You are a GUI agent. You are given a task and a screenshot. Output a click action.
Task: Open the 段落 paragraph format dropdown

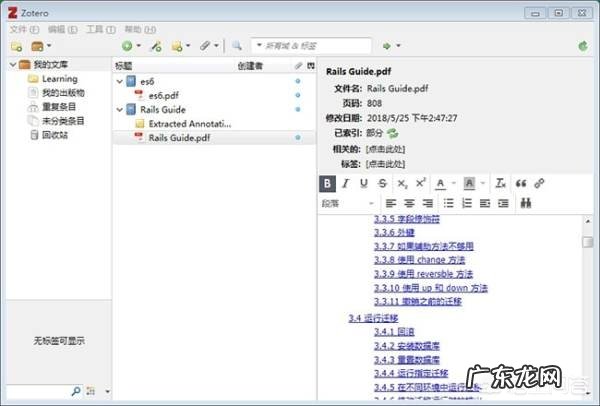pyautogui.click(x=348, y=204)
